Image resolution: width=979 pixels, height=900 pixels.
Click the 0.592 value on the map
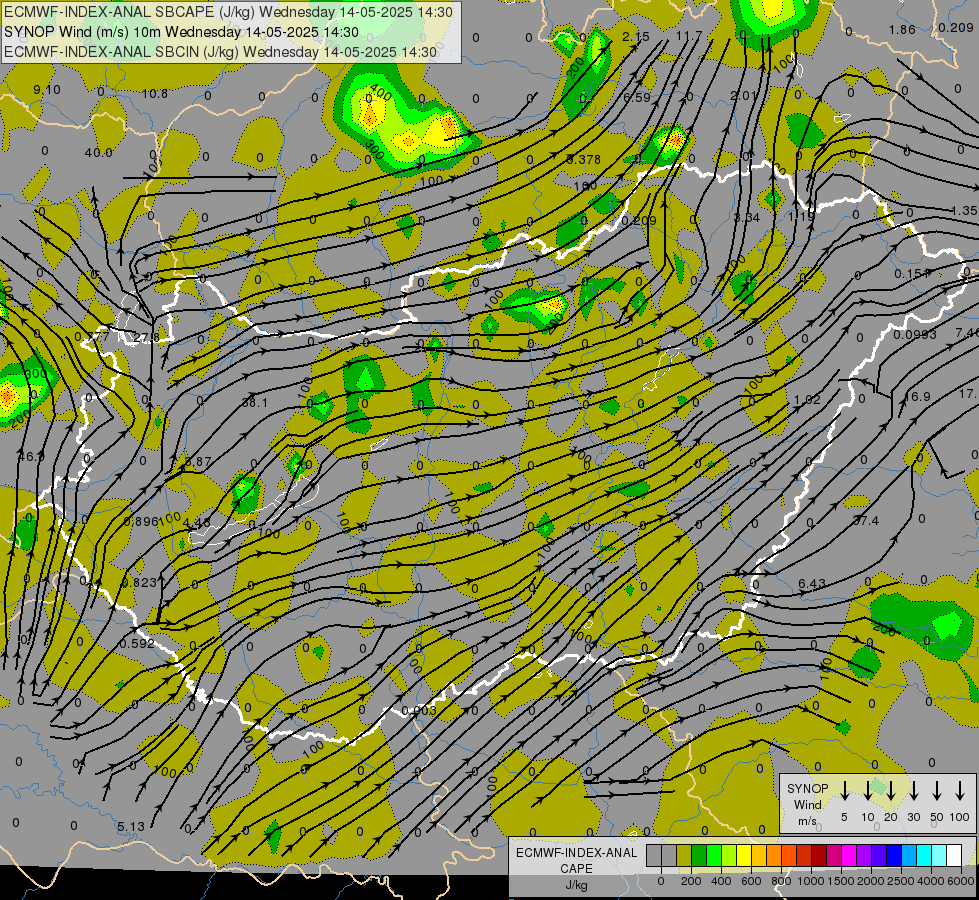tap(137, 643)
